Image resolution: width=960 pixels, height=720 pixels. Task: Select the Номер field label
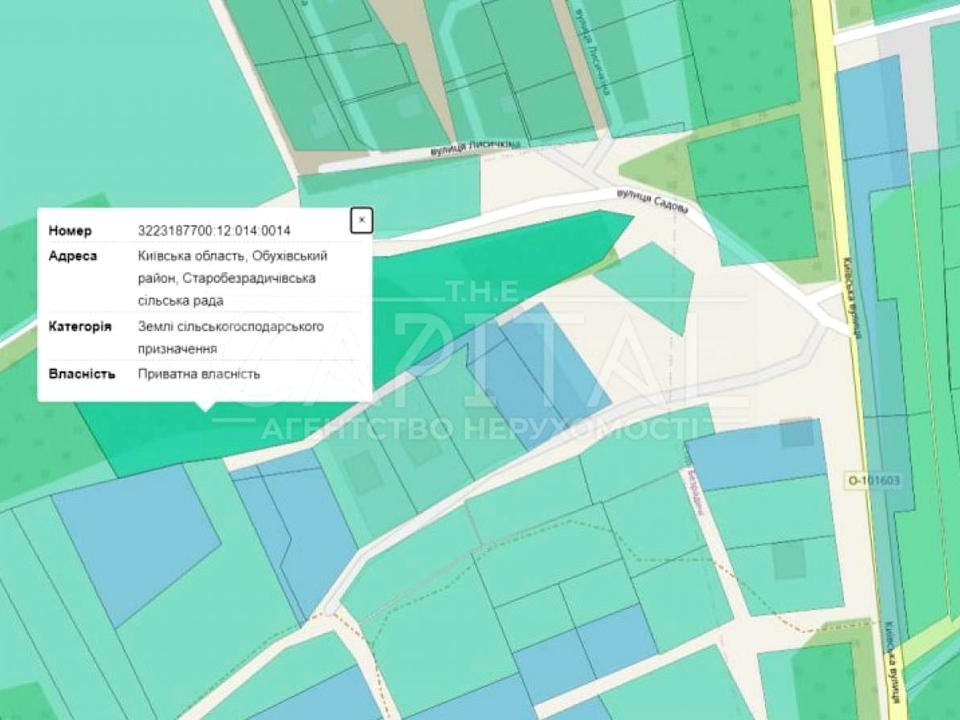click(70, 231)
